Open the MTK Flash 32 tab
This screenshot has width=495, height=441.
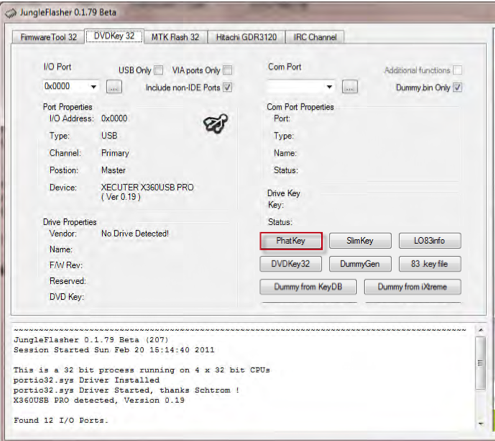(175, 37)
